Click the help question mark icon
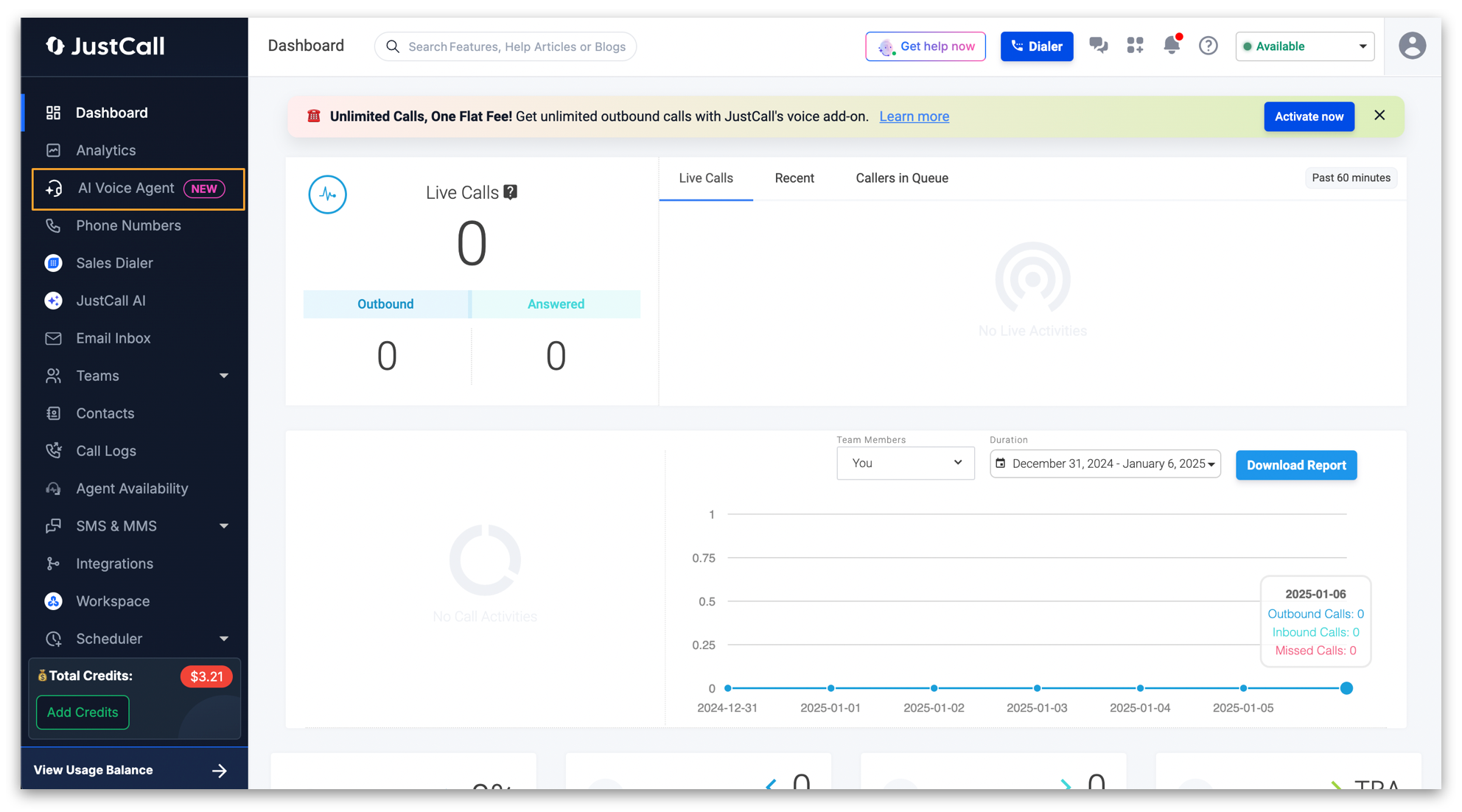The width and height of the screenshot is (1462, 812). 1208,46
